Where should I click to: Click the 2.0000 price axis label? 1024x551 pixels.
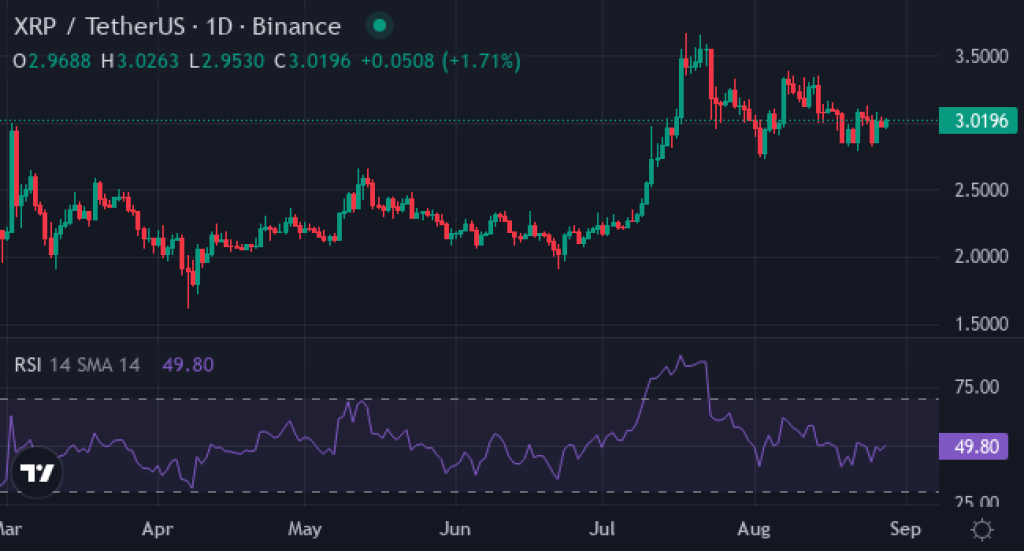(982, 257)
